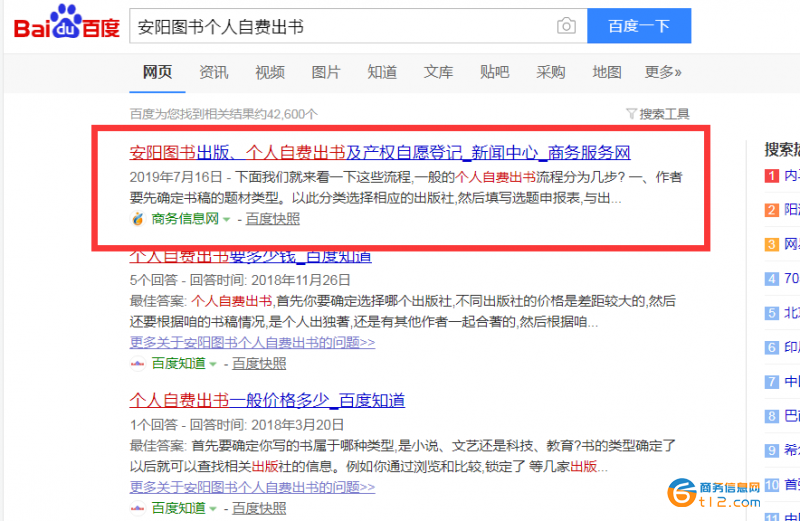The height and width of the screenshot is (521, 800).
Task: Click hot search rank 1 badge
Action: (x=771, y=176)
